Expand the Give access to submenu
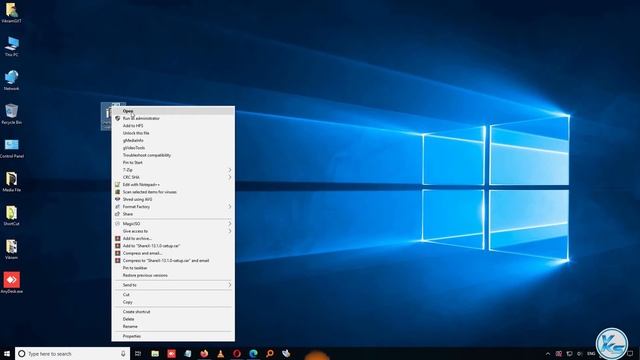 (173, 231)
